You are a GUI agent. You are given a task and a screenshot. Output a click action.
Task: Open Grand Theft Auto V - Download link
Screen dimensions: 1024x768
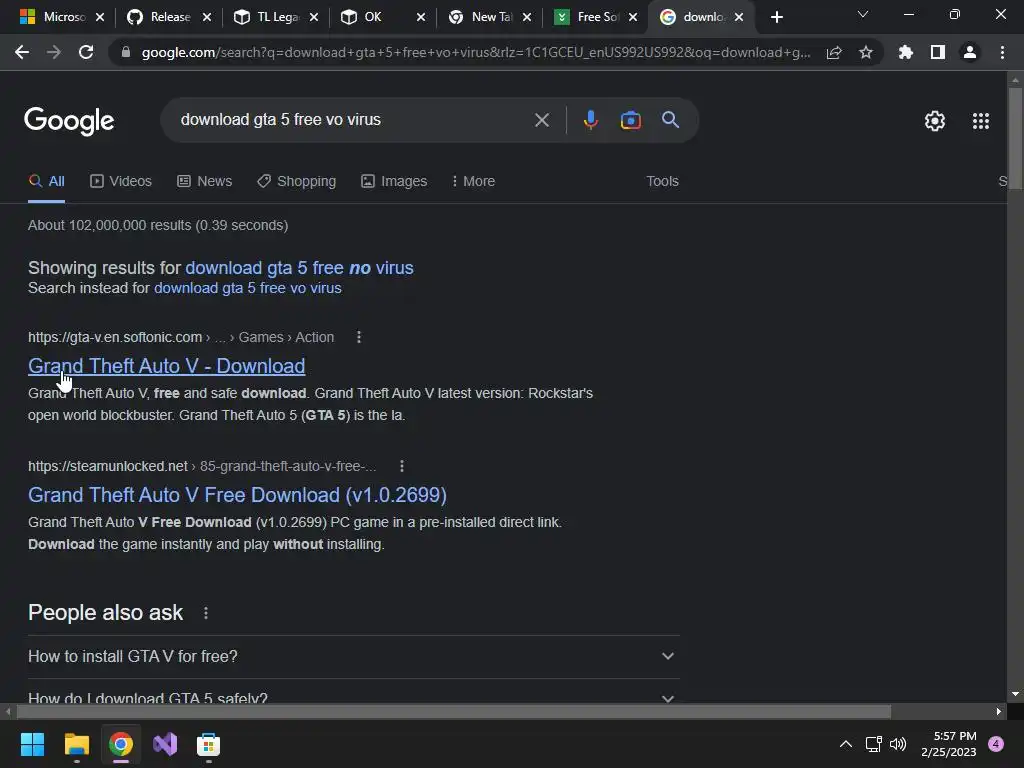click(x=167, y=366)
